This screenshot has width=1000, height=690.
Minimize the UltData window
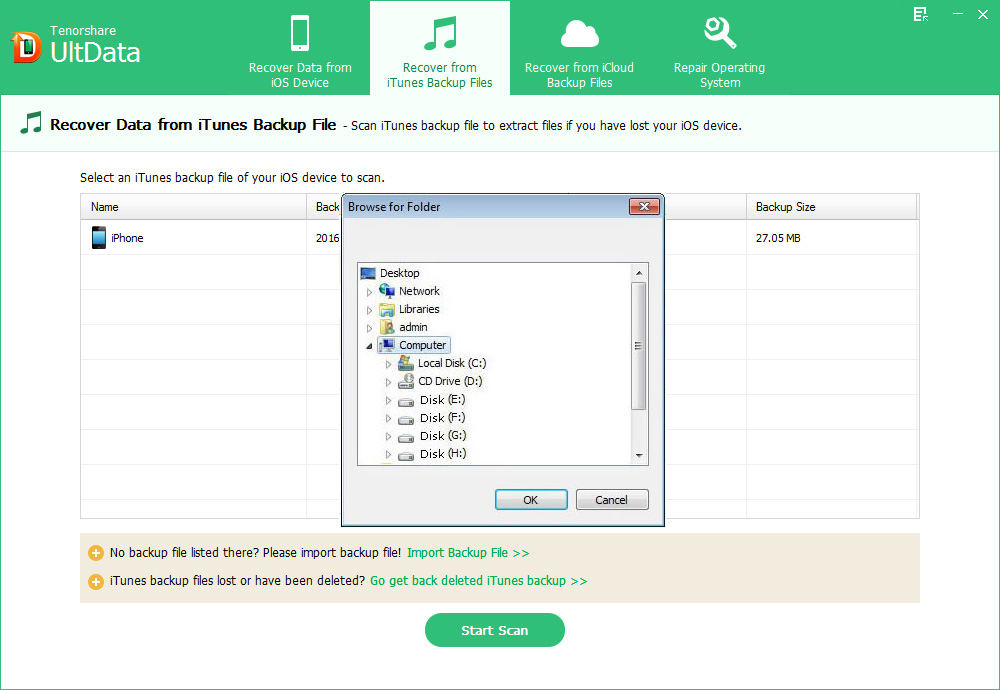pos(958,13)
